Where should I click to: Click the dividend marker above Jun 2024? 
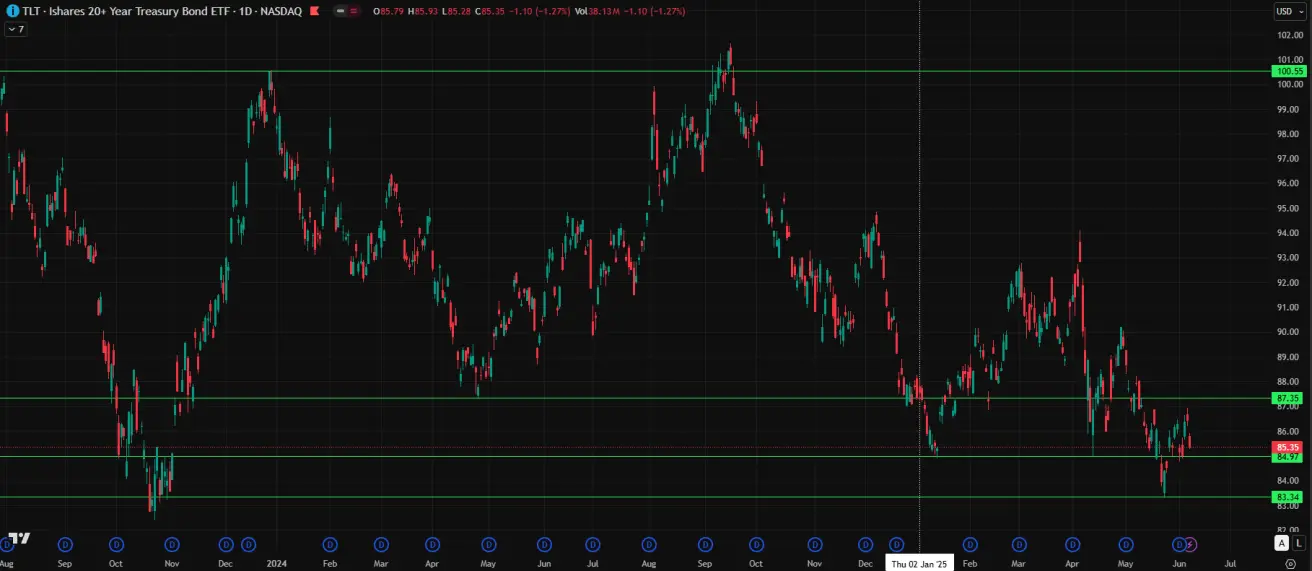(544, 544)
